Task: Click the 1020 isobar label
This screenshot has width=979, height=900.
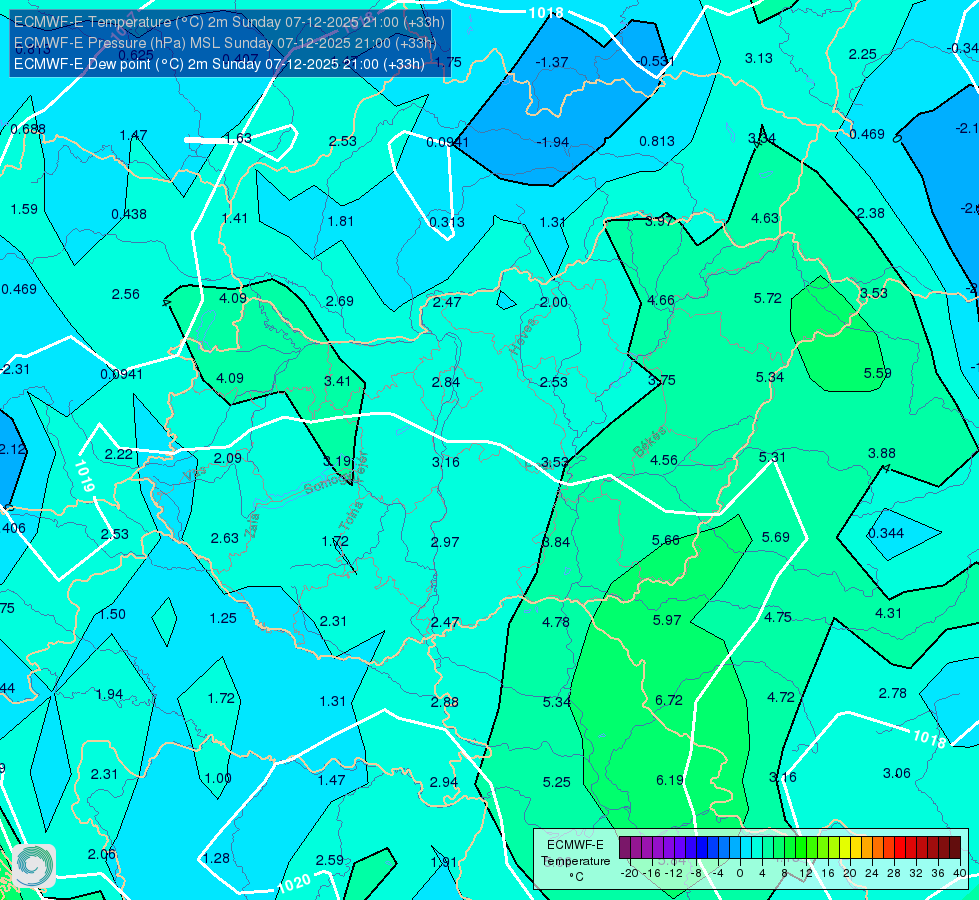Action: pos(294,883)
